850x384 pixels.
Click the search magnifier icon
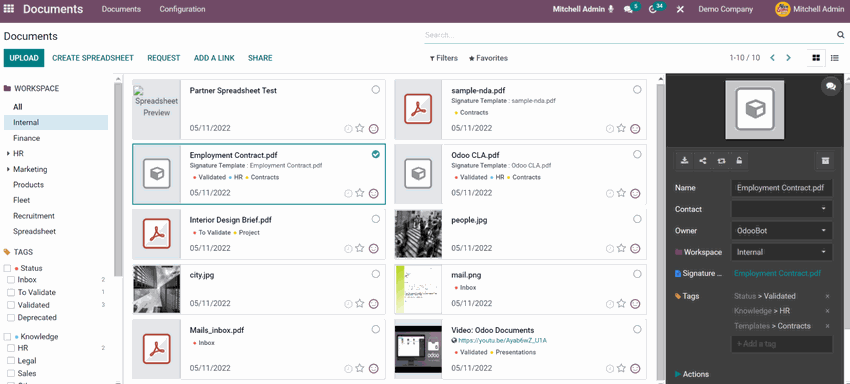[x=841, y=35]
